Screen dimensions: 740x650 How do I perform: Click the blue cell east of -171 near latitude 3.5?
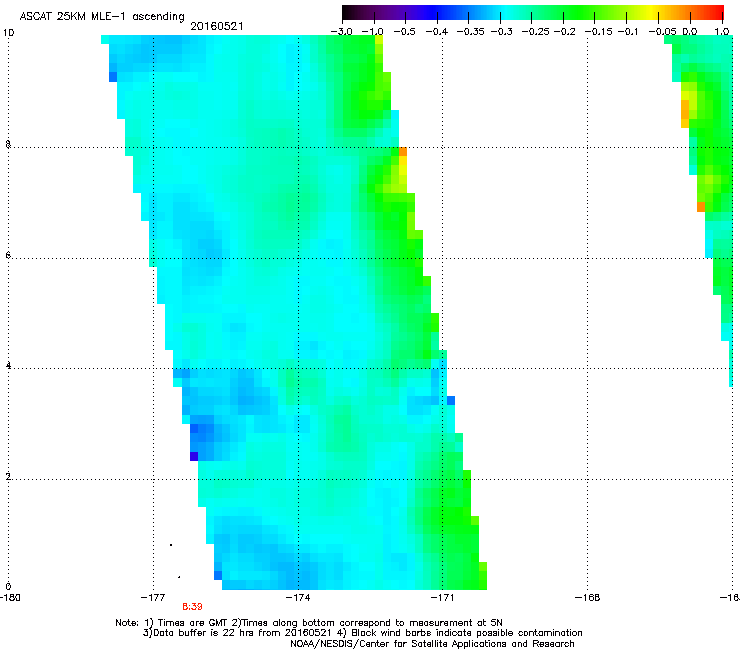click(x=451, y=401)
